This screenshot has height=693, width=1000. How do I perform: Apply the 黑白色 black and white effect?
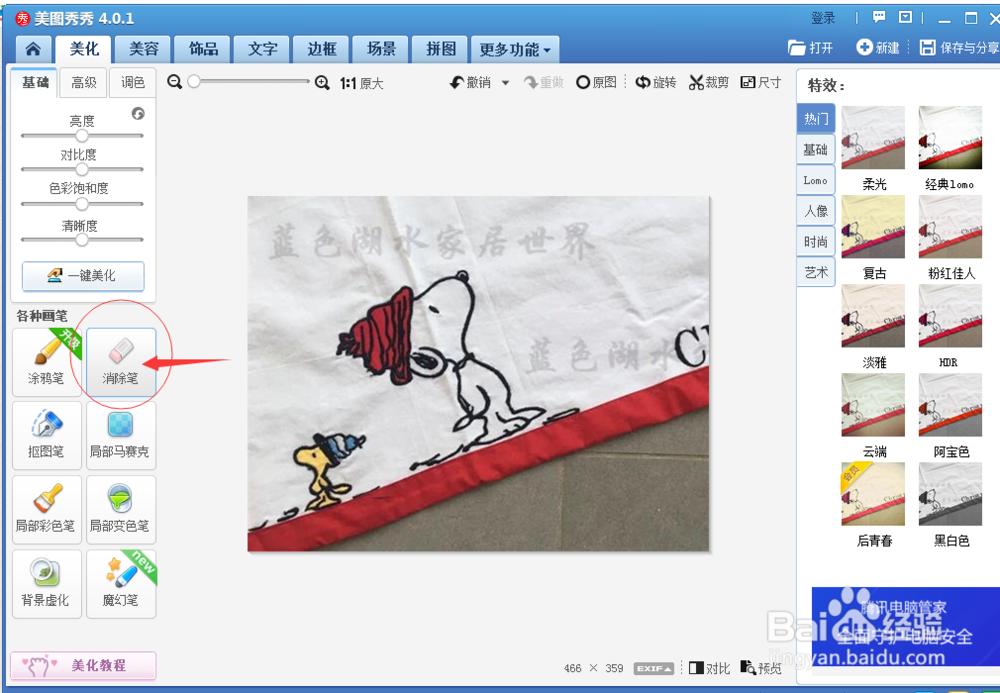(x=950, y=494)
